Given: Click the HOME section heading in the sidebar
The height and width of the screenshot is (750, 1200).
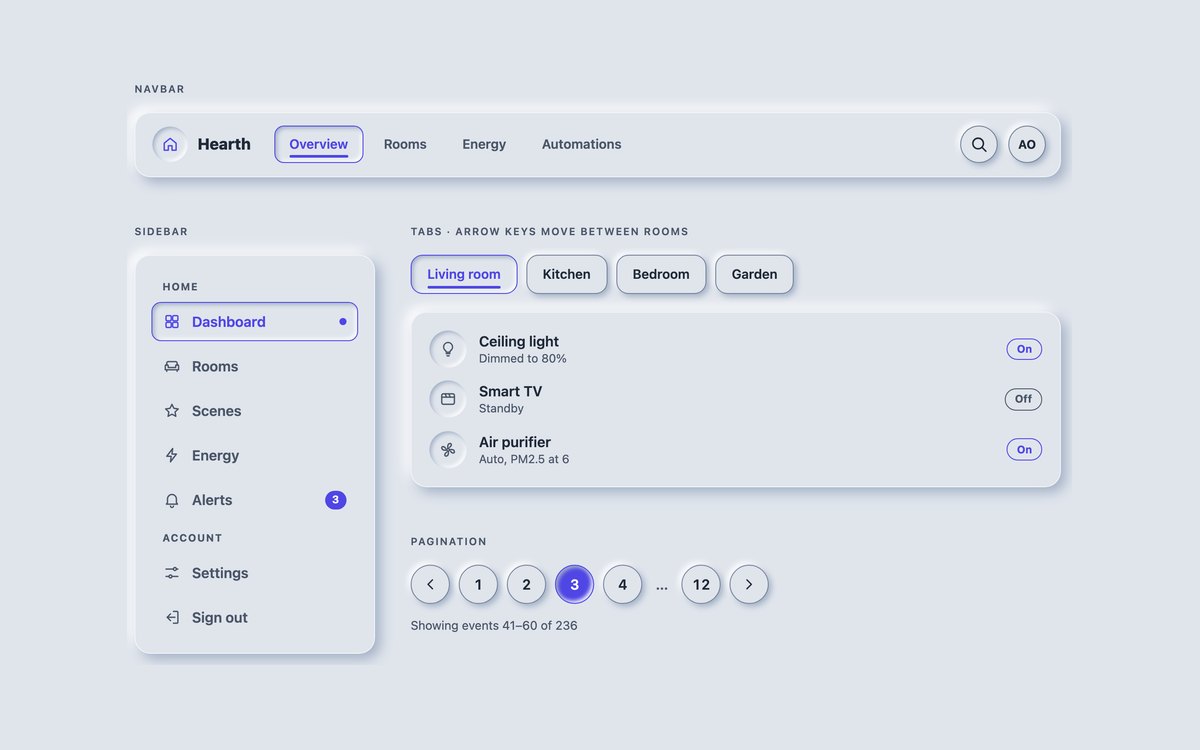Looking at the screenshot, I should pyautogui.click(x=181, y=287).
